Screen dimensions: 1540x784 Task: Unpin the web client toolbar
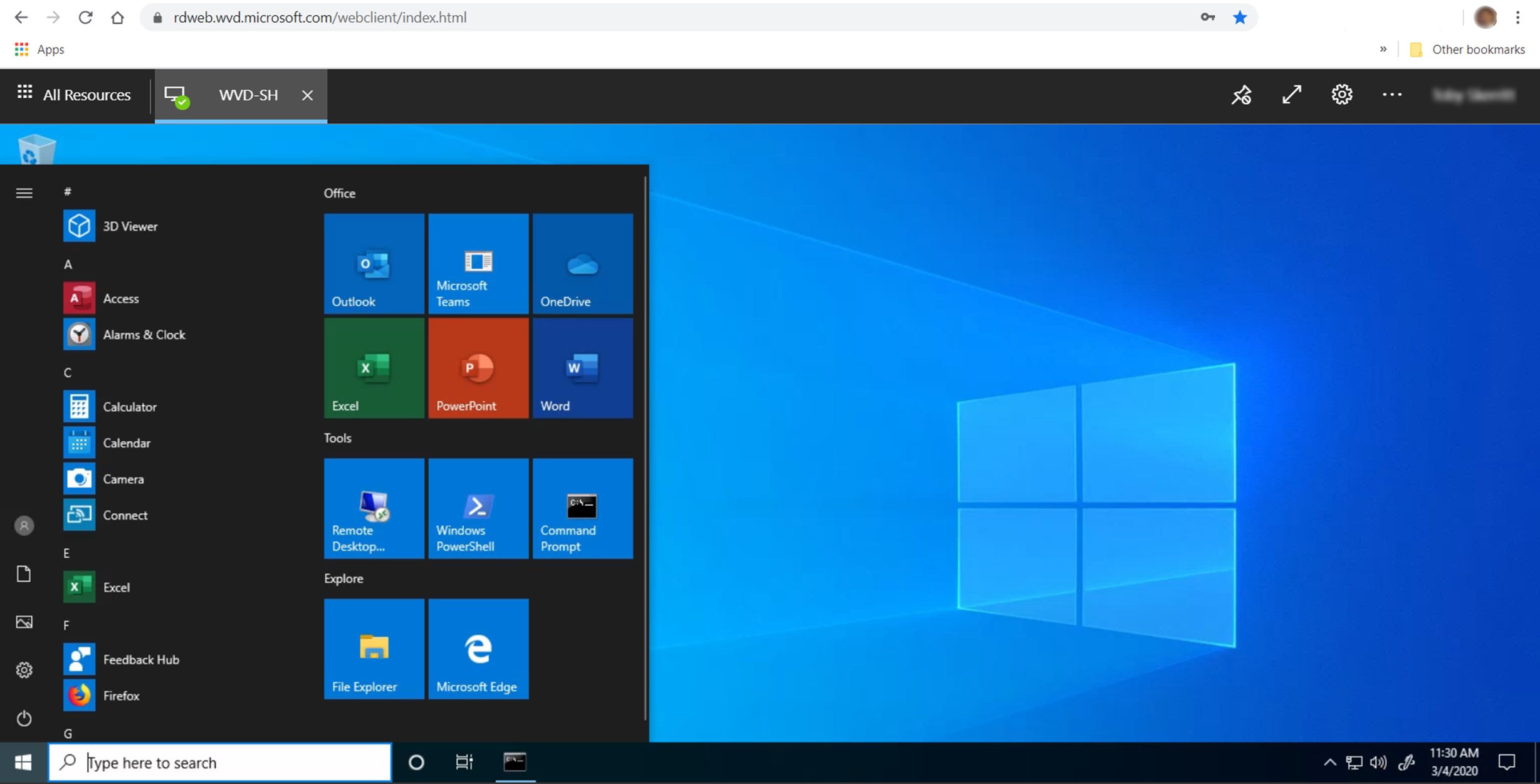point(1241,95)
